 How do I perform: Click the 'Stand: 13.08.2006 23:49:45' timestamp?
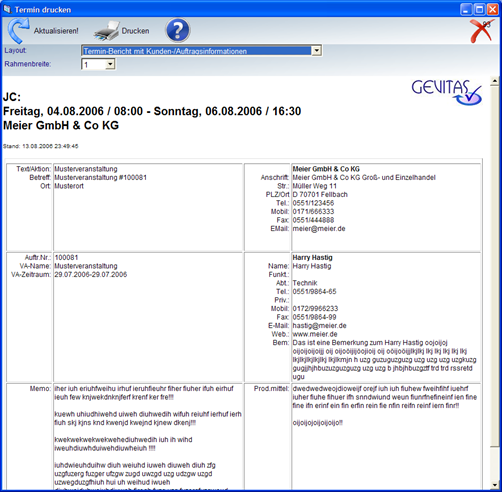click(41, 146)
